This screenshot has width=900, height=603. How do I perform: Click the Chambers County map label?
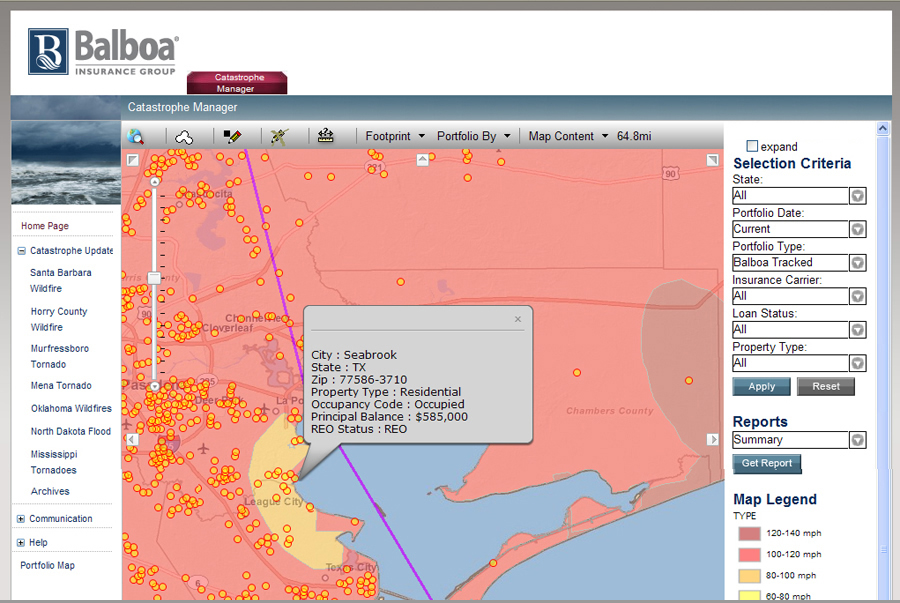pyautogui.click(x=610, y=411)
